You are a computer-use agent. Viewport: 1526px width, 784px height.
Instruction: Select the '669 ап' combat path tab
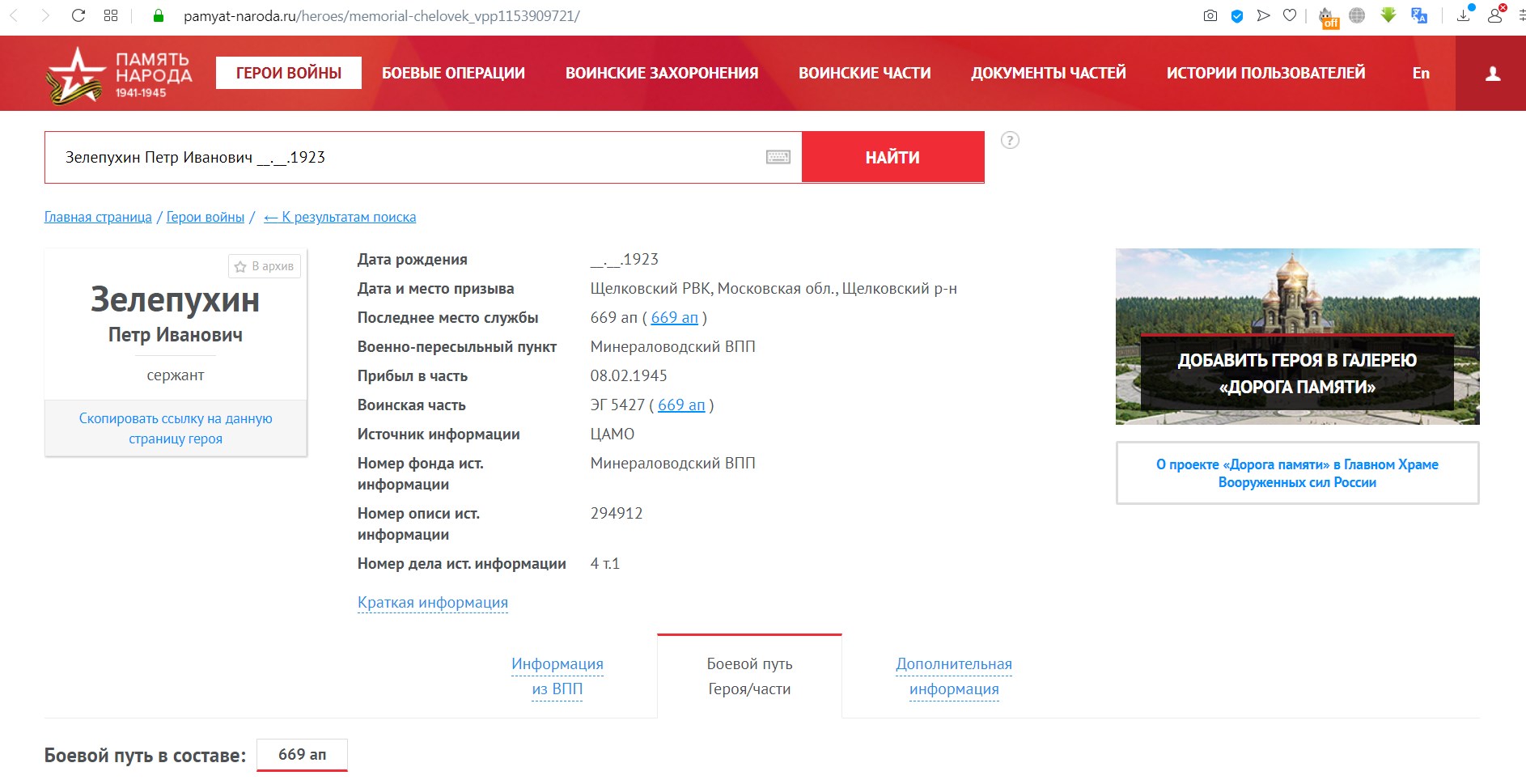(303, 754)
